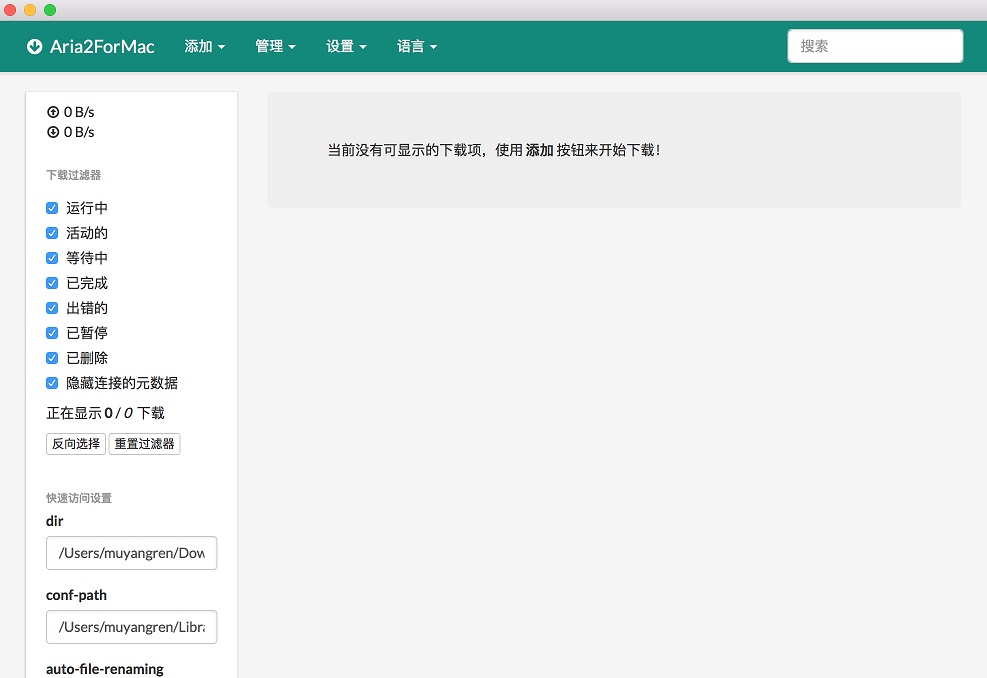
Task: Open the 设置 dropdown menu
Action: pos(346,47)
